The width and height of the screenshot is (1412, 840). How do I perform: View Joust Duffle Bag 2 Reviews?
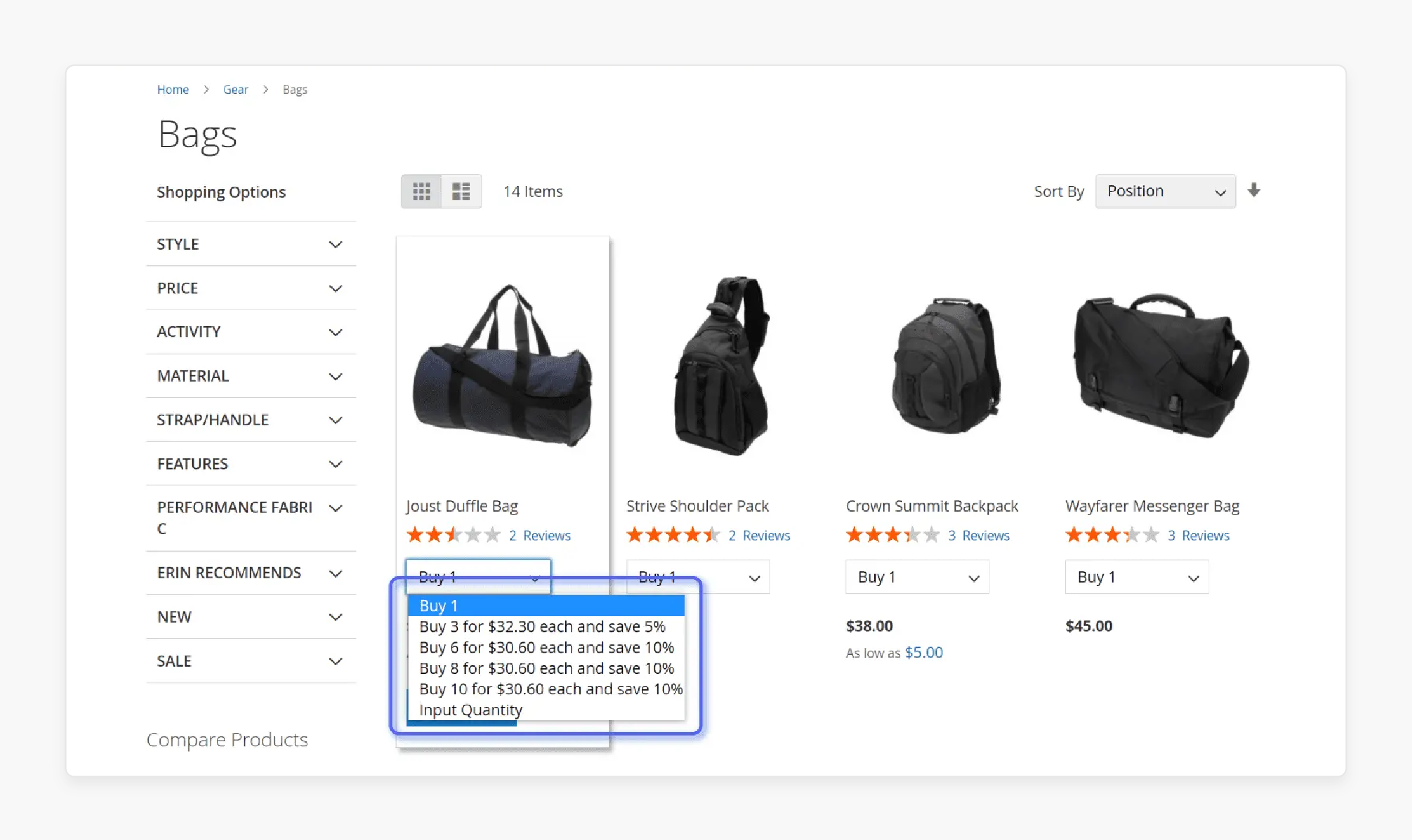pos(540,536)
